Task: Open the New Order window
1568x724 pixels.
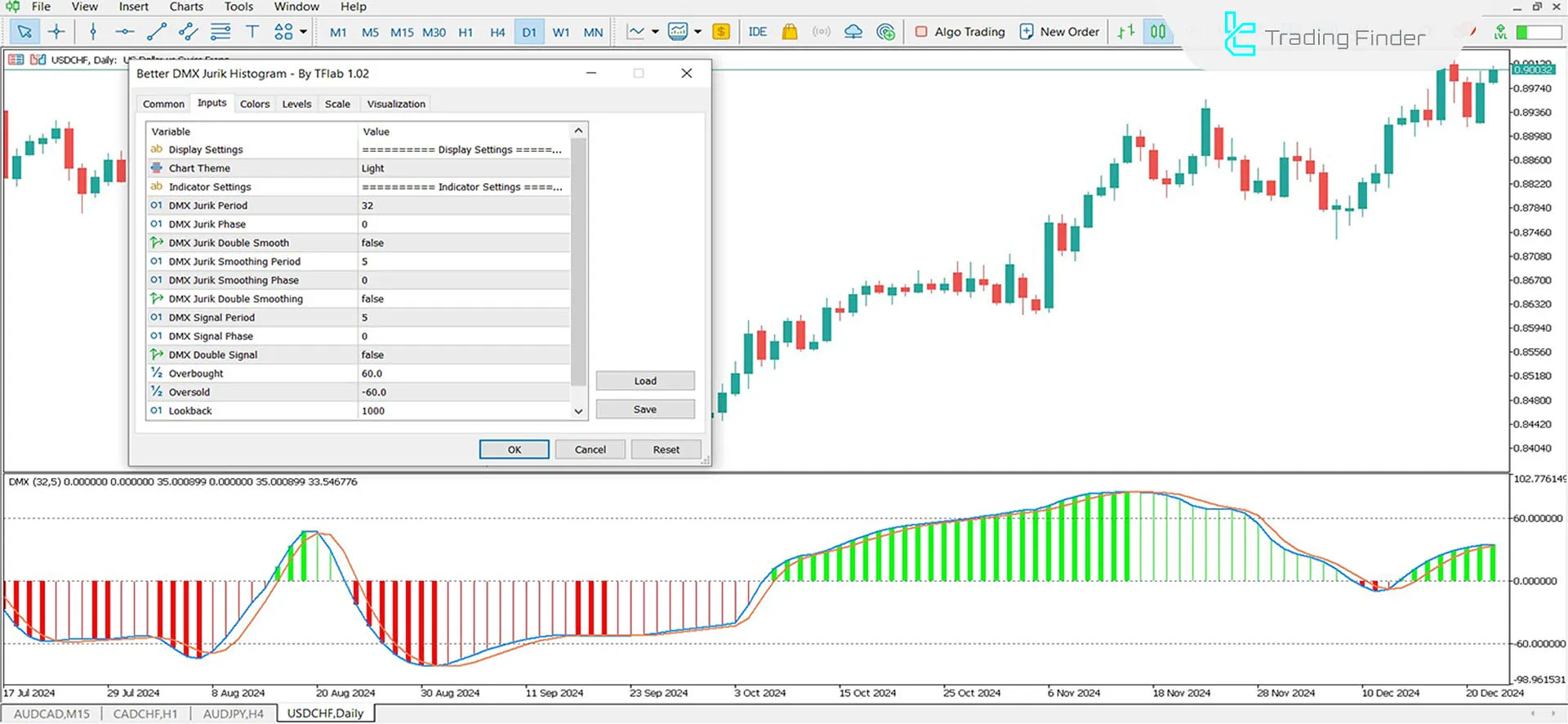Action: [1059, 32]
